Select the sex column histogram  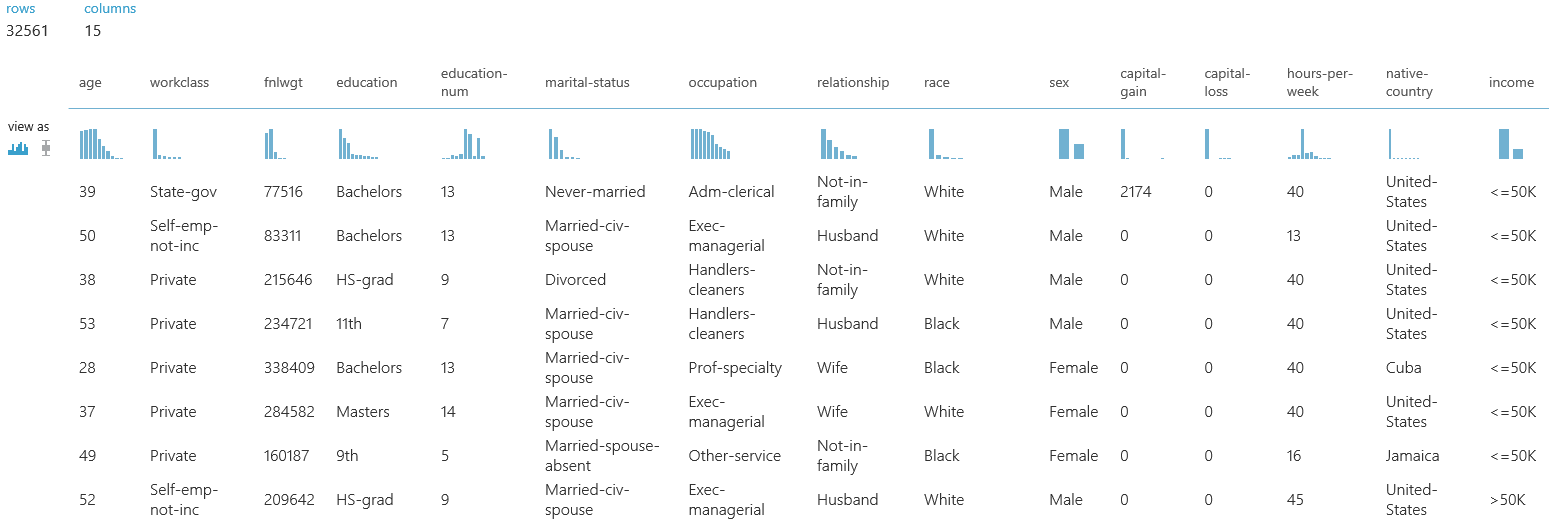pyautogui.click(x=1071, y=144)
